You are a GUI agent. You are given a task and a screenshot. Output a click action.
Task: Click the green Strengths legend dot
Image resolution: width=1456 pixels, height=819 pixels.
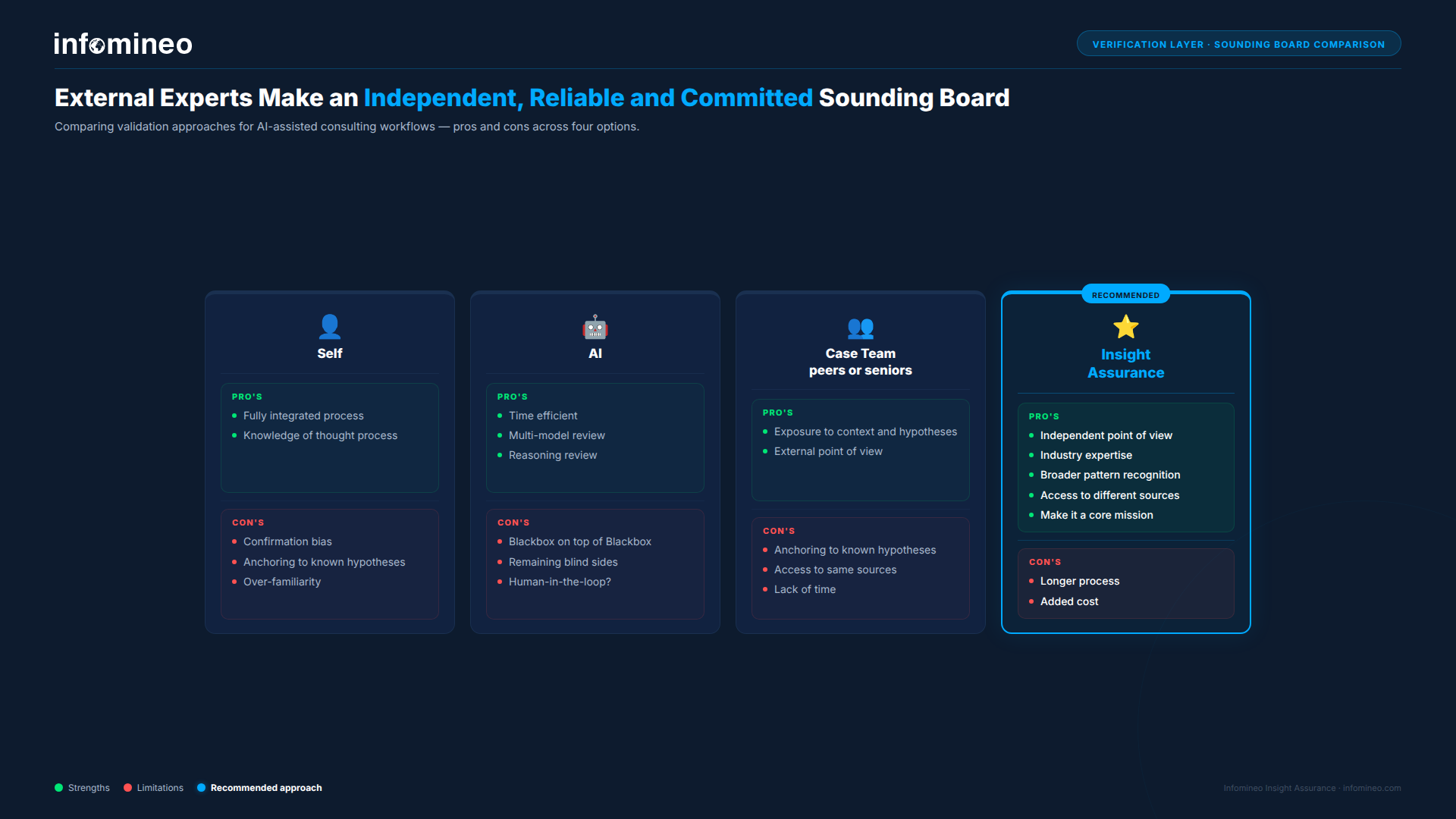(59, 787)
